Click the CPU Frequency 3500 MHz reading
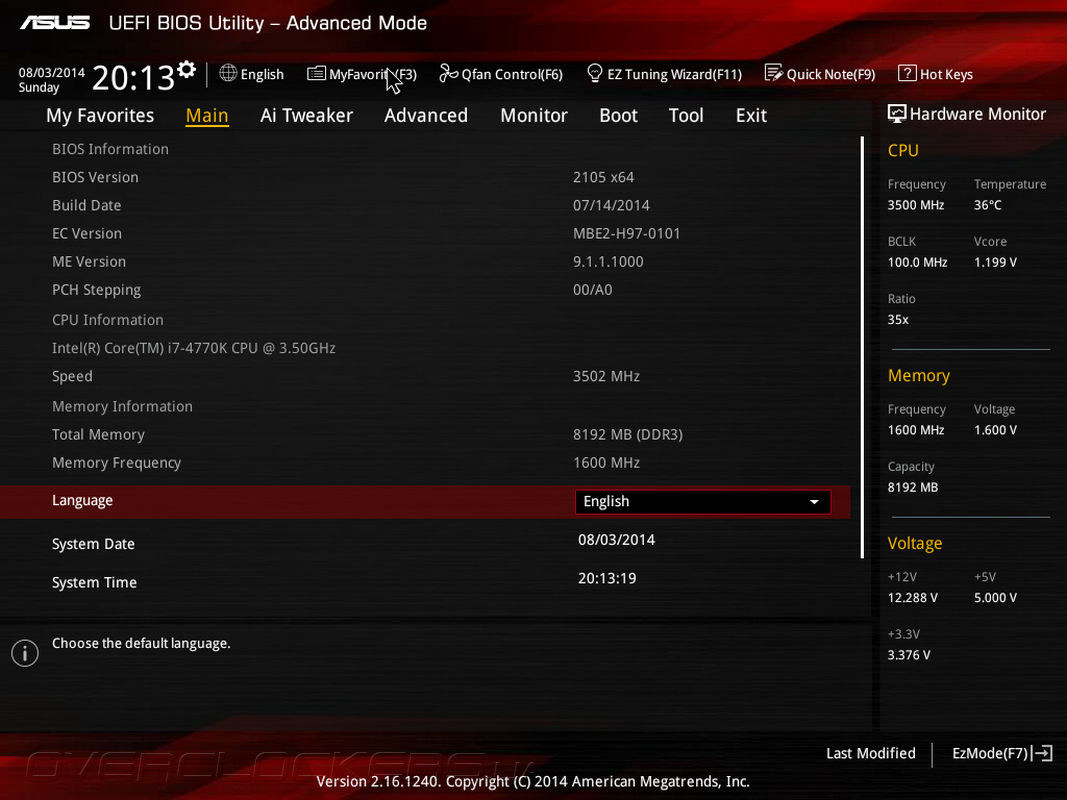This screenshot has height=800, width=1067. click(x=916, y=205)
